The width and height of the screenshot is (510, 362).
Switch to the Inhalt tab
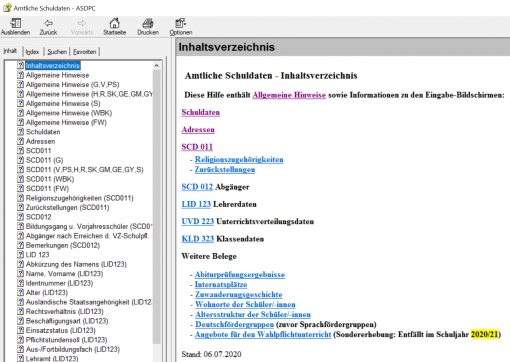coord(10,51)
